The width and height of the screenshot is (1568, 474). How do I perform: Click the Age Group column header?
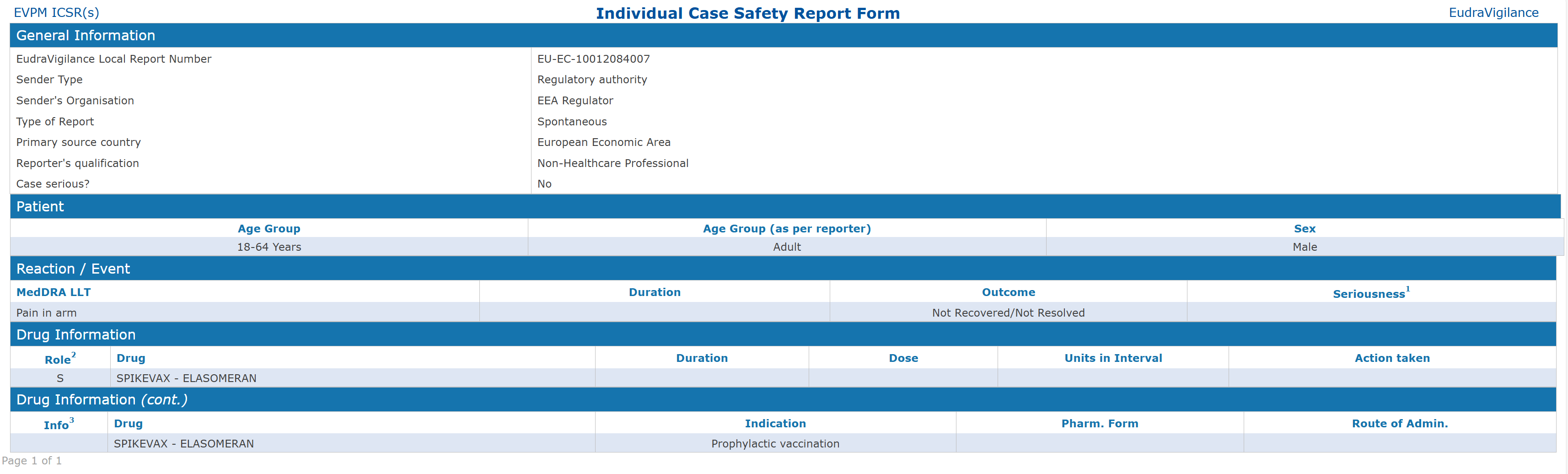point(269,229)
